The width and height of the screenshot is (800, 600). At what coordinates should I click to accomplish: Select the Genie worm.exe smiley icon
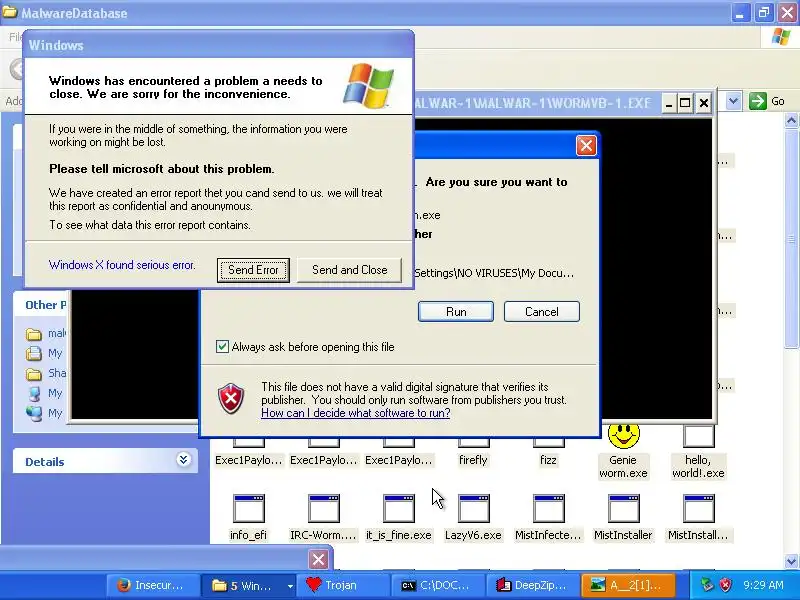coord(623,436)
